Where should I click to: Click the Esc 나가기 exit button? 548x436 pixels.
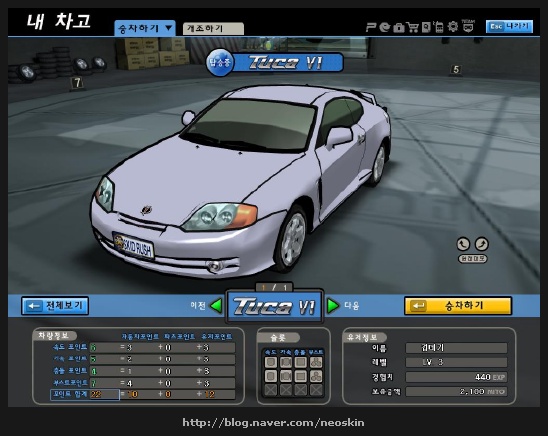pos(510,27)
